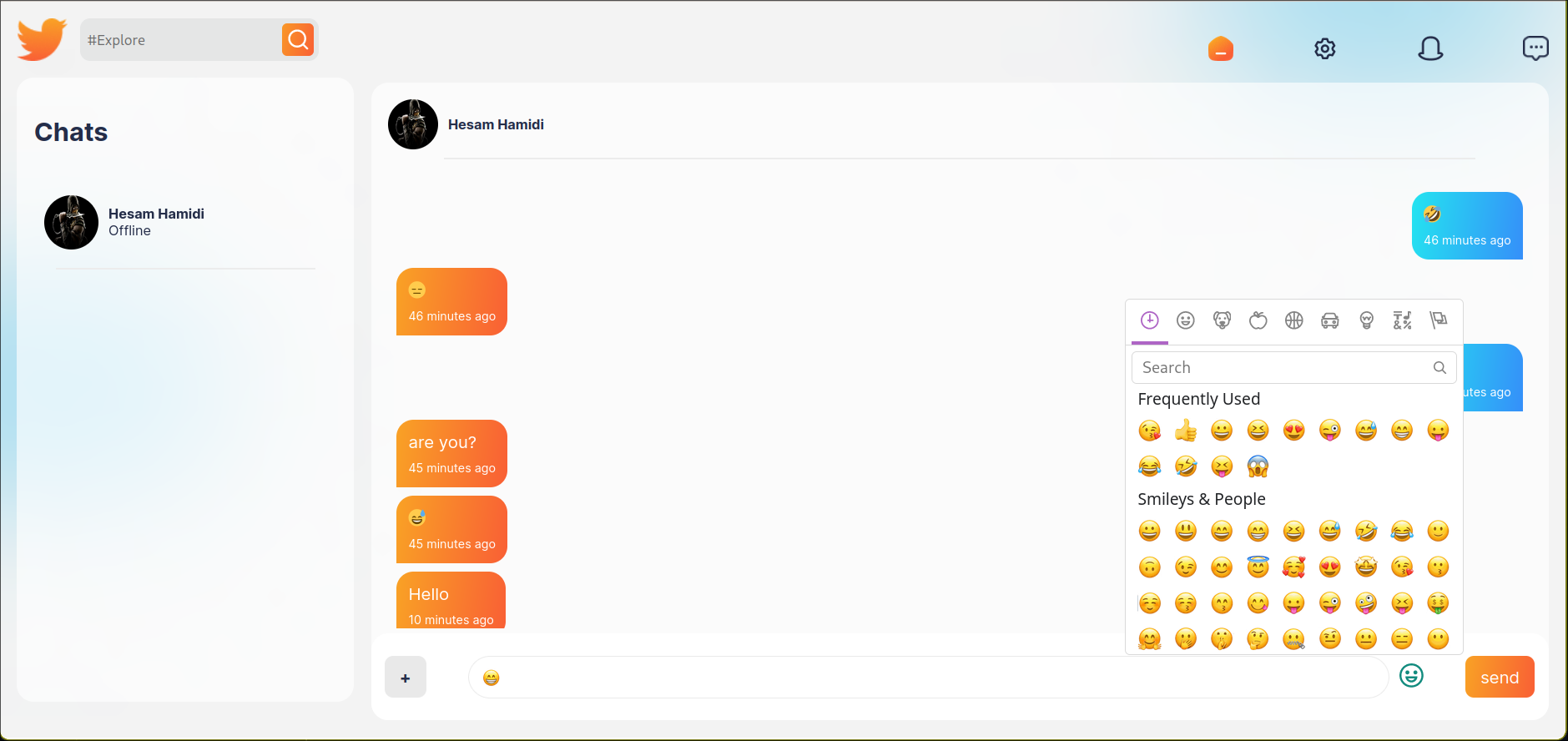Open messages speech bubble icon

click(x=1535, y=48)
